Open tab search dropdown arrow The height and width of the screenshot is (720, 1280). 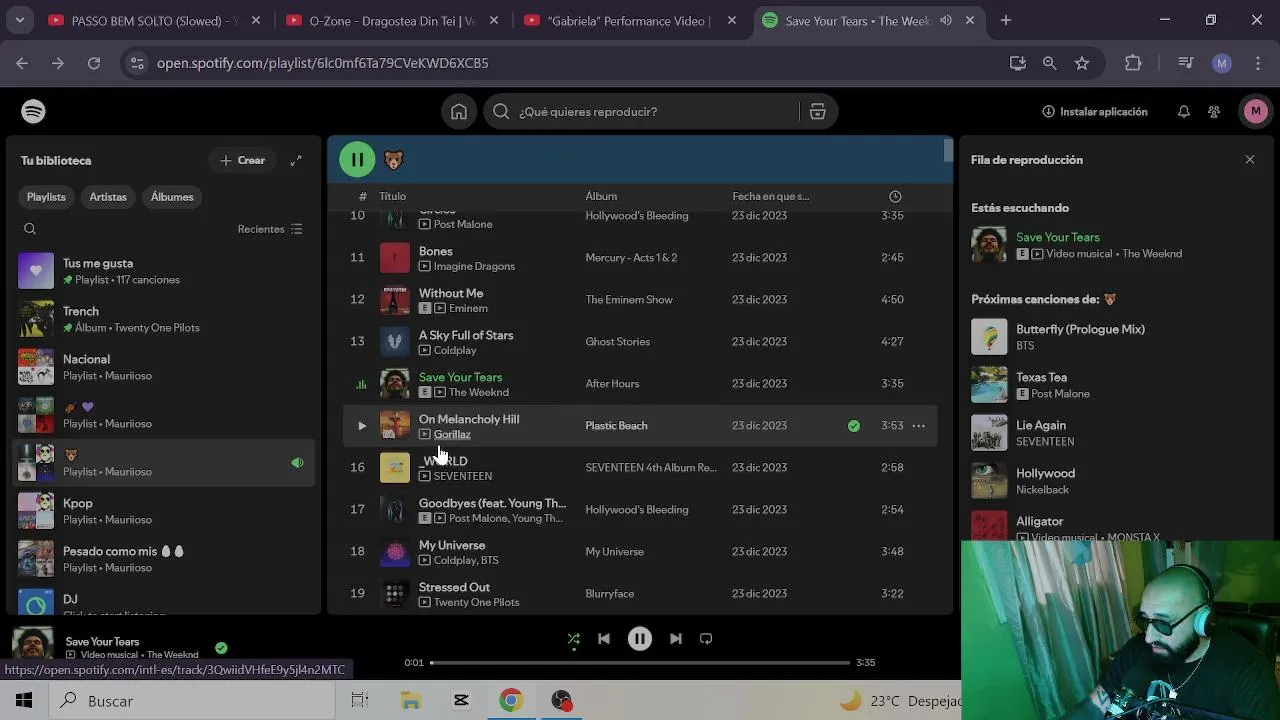(19, 20)
